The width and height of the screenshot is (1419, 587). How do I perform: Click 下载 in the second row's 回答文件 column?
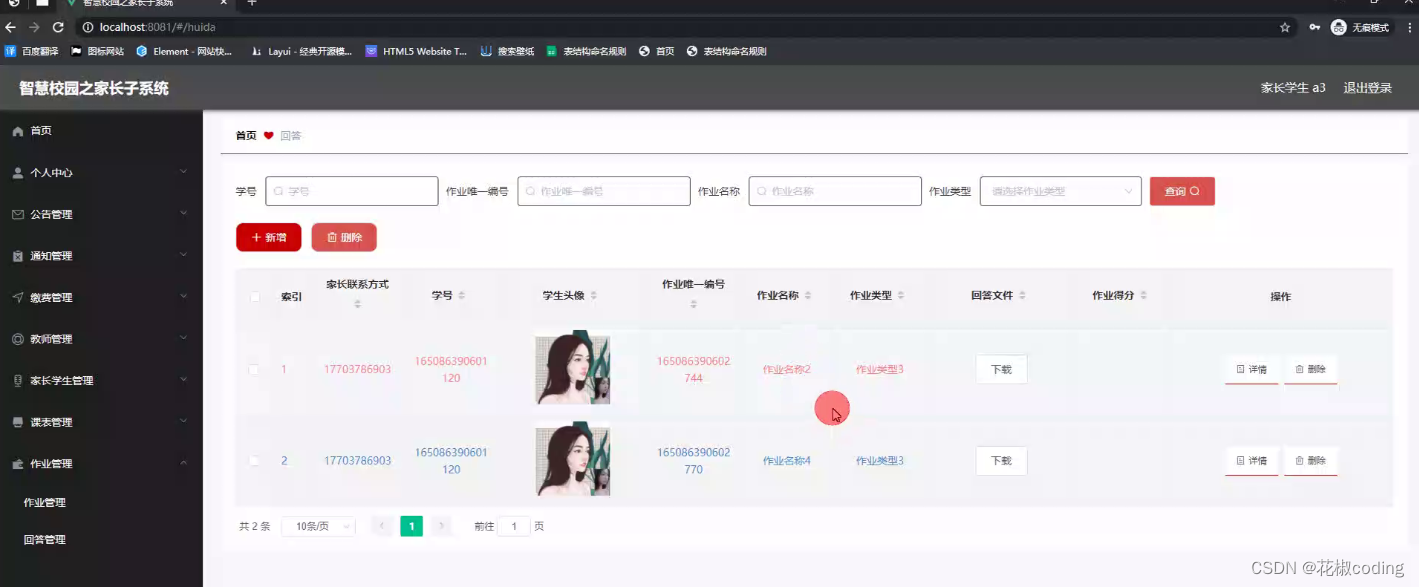click(1000, 461)
